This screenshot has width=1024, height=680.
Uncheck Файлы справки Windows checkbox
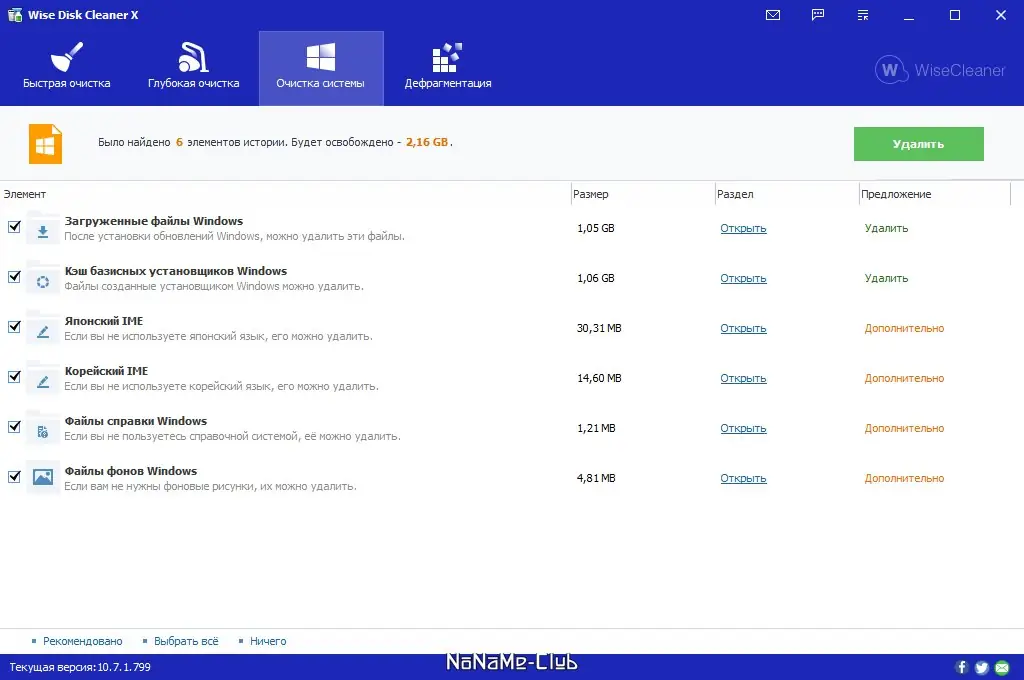click(x=14, y=427)
